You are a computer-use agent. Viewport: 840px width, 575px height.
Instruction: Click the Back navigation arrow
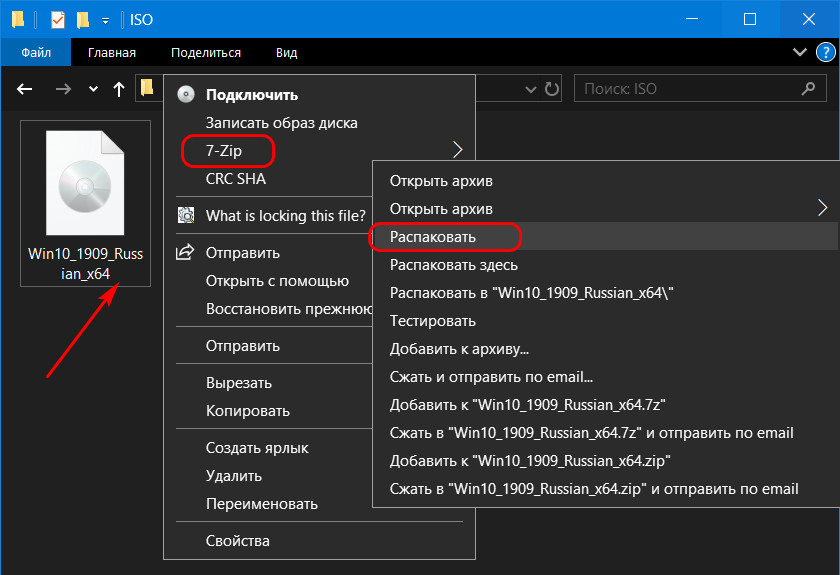tap(25, 88)
